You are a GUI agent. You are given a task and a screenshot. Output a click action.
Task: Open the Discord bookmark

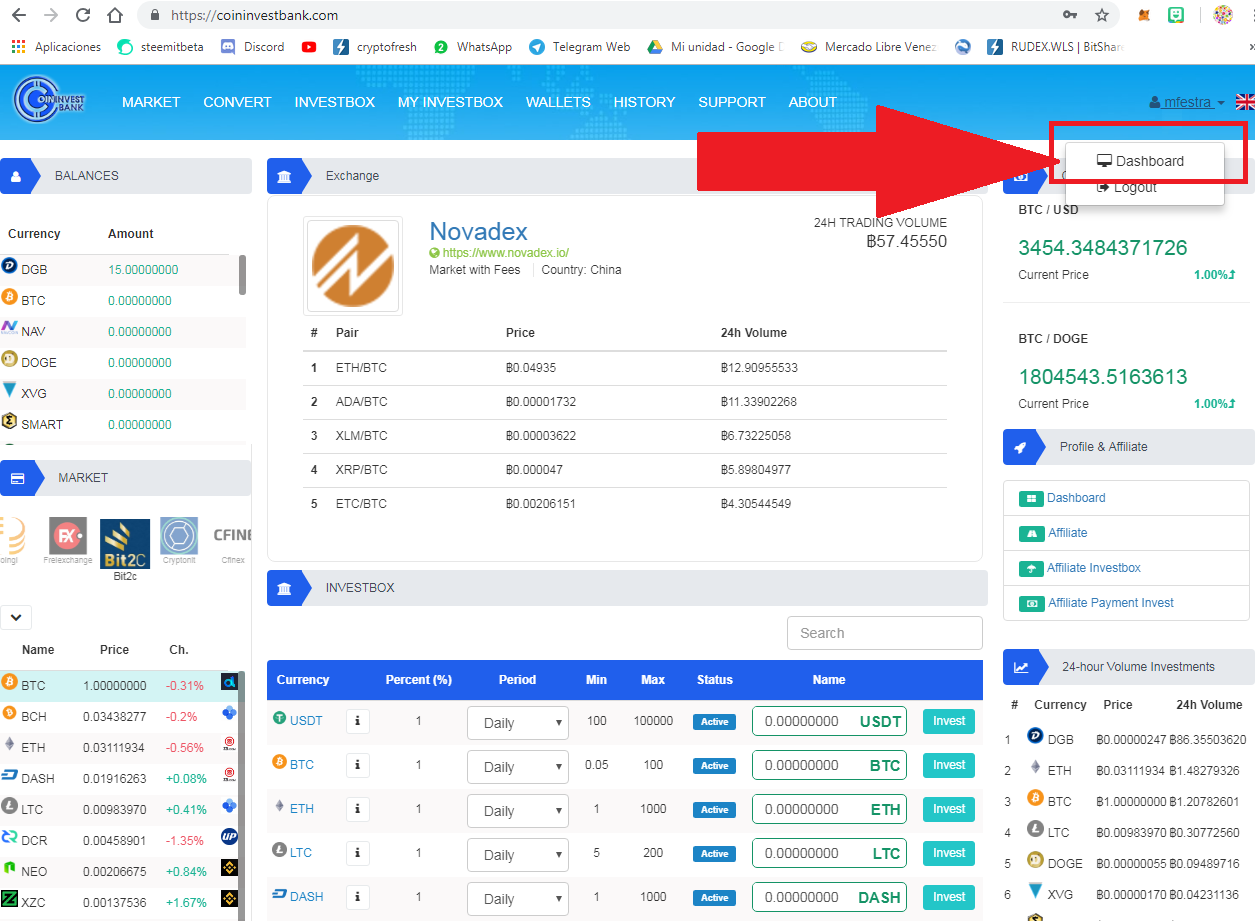[252, 47]
